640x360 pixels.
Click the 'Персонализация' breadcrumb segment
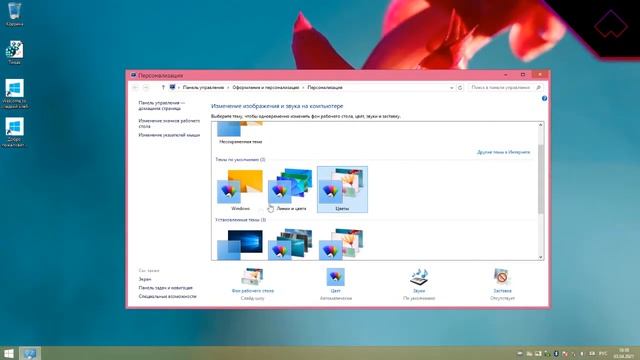[x=325, y=88]
